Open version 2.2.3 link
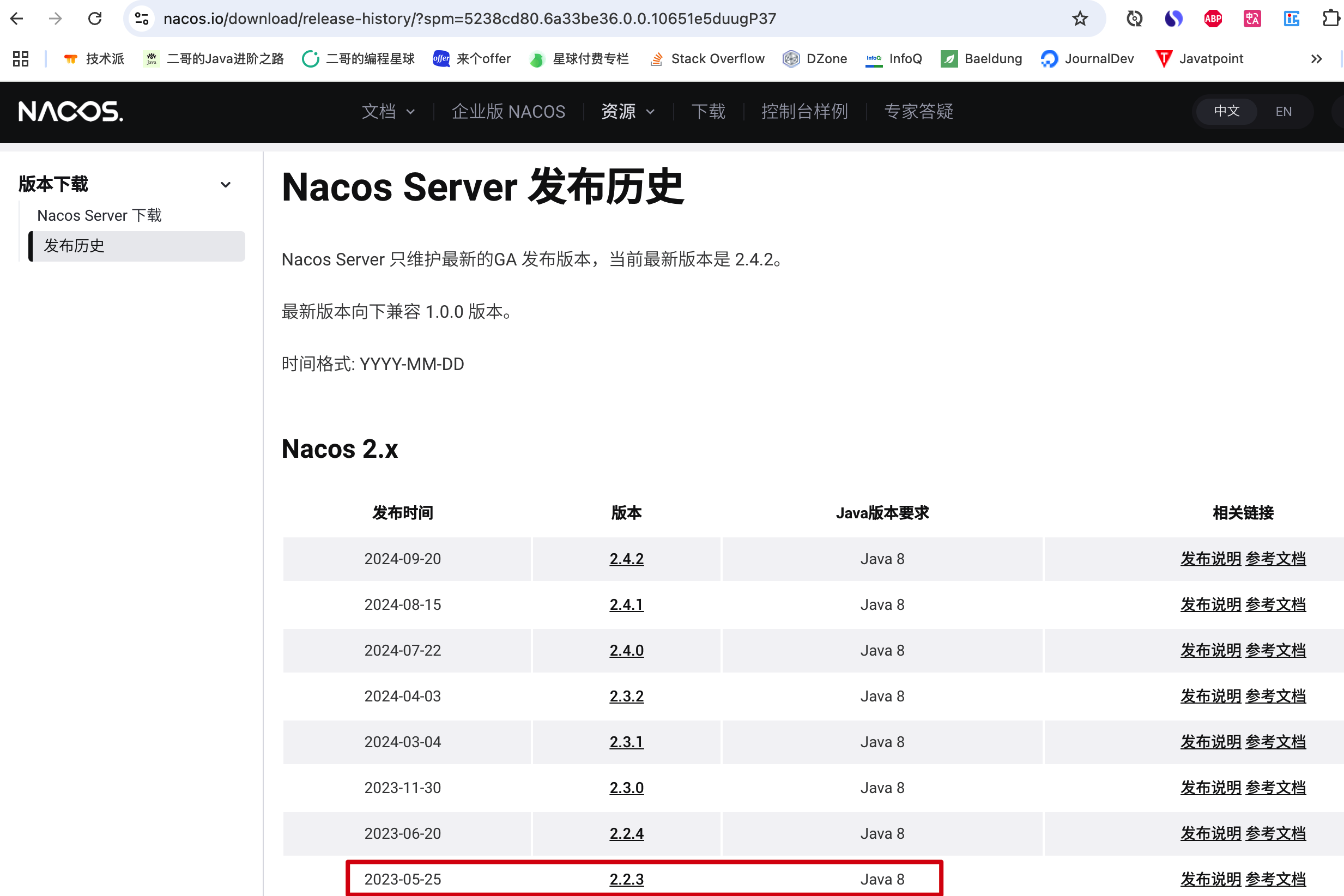The width and height of the screenshot is (1344, 896). click(626, 879)
